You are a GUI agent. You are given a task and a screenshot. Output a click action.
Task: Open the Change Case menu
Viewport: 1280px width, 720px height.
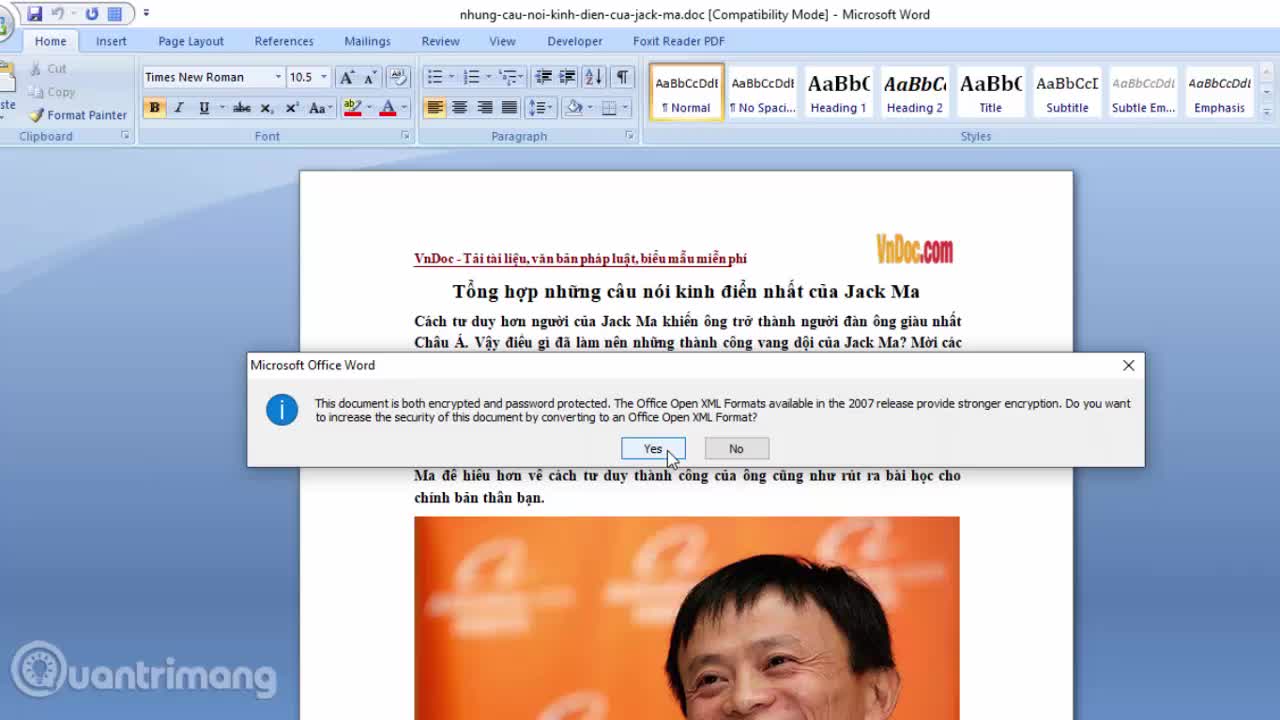pyautogui.click(x=319, y=107)
